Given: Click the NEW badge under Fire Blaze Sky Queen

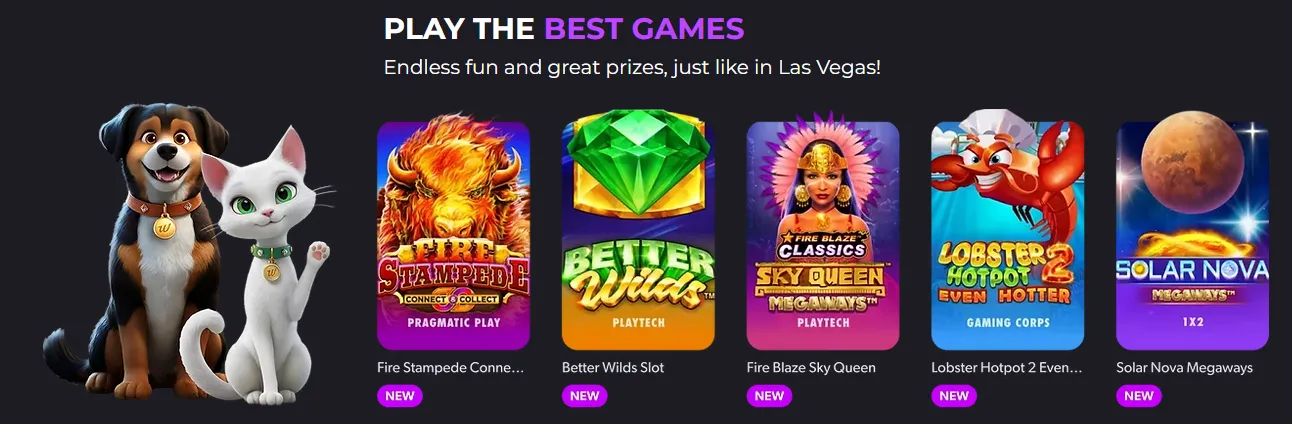Looking at the screenshot, I should pos(769,396).
